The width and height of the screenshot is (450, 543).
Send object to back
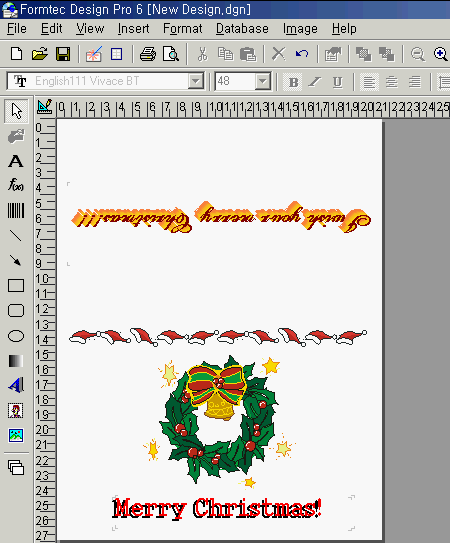click(386, 54)
